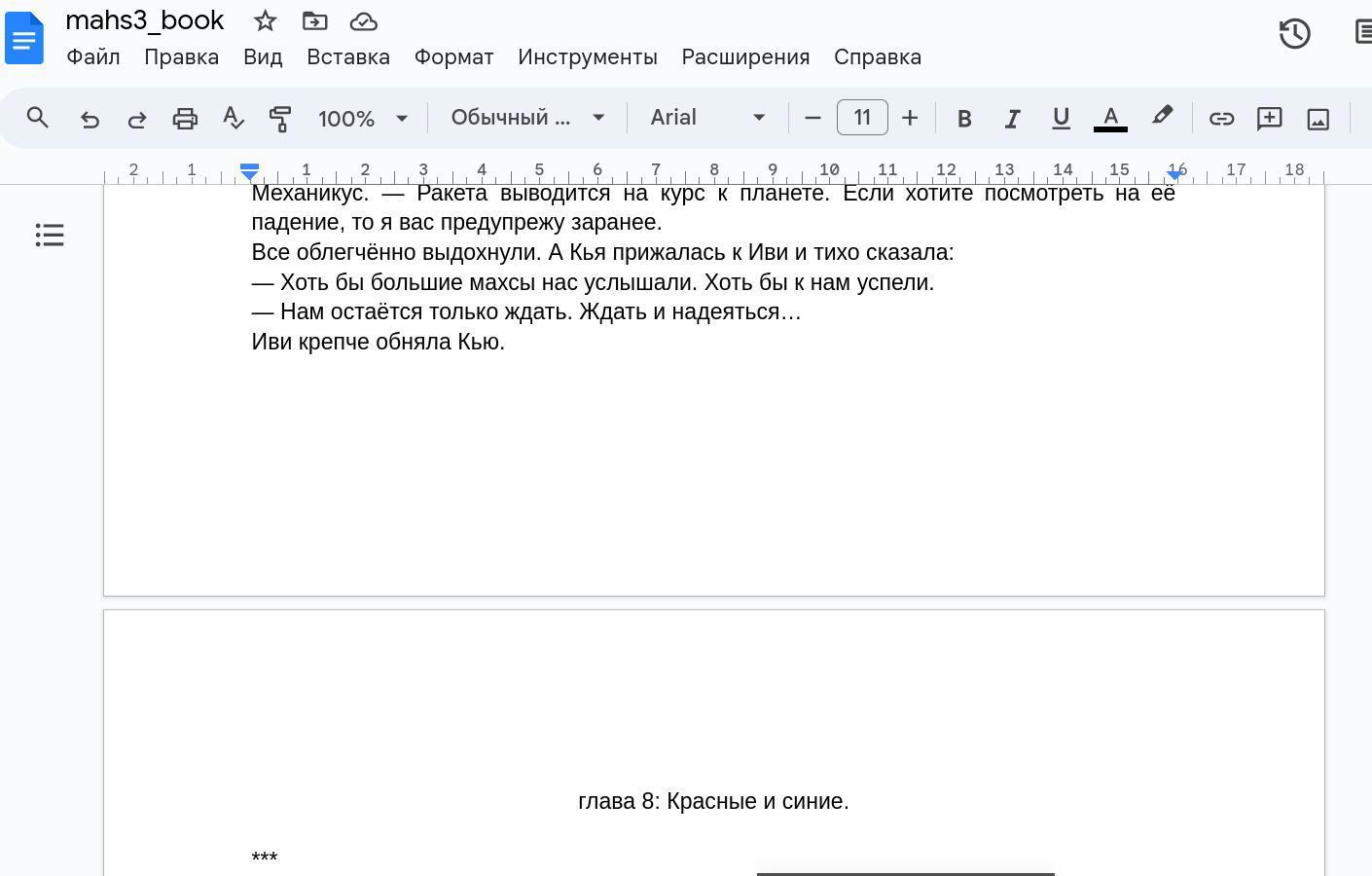This screenshot has width=1372, height=876.
Task: Open the text color picker
Action: [1110, 118]
